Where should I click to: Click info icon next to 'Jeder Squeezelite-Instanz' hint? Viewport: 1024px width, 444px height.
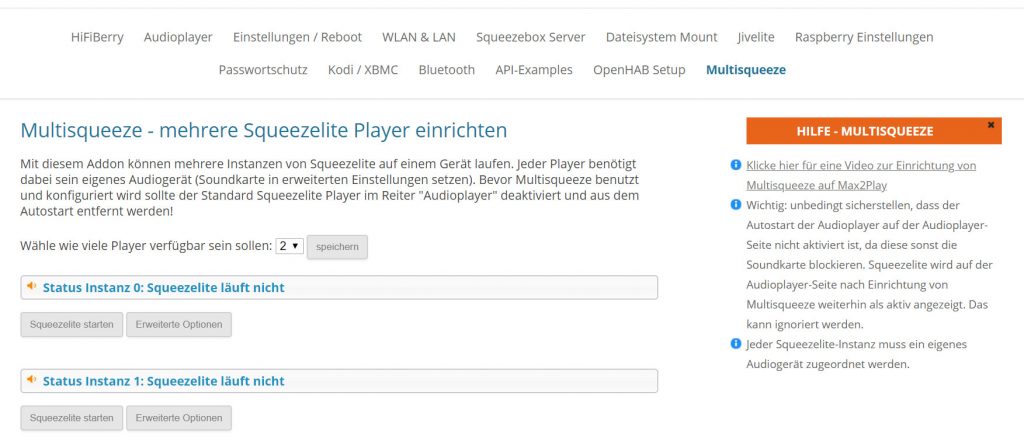tap(736, 343)
